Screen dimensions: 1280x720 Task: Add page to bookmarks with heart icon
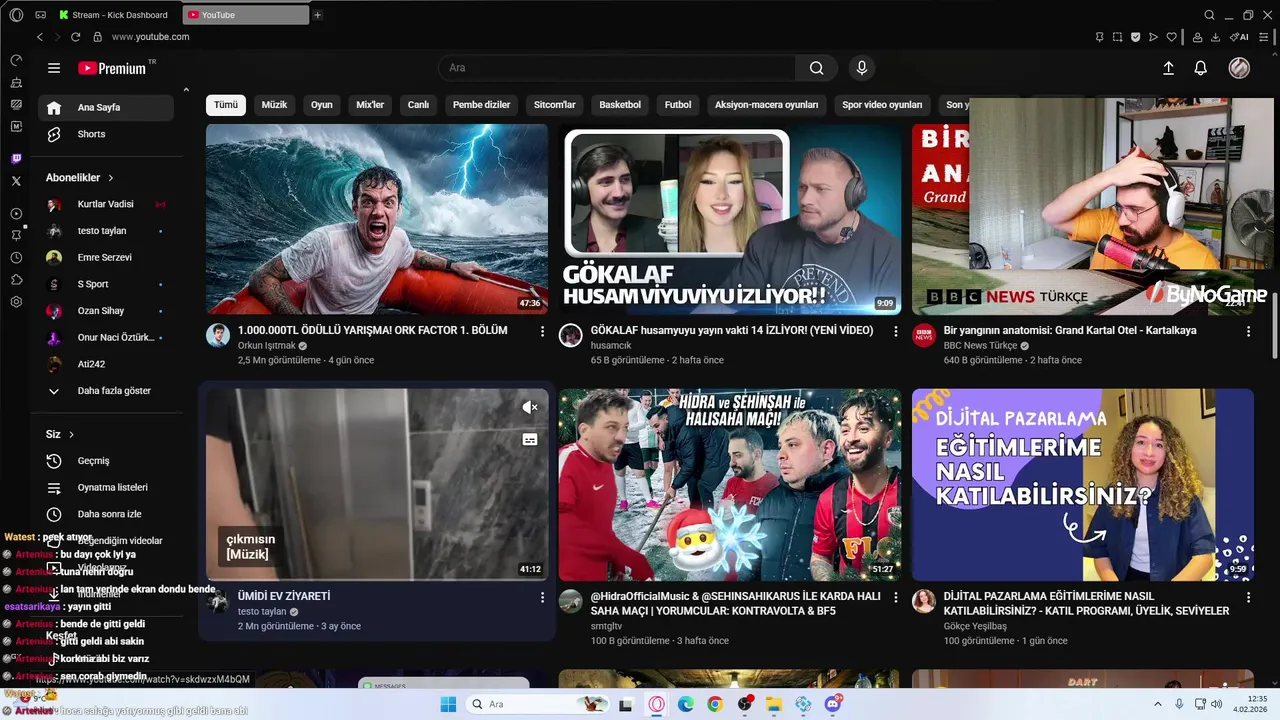[x=1172, y=37]
